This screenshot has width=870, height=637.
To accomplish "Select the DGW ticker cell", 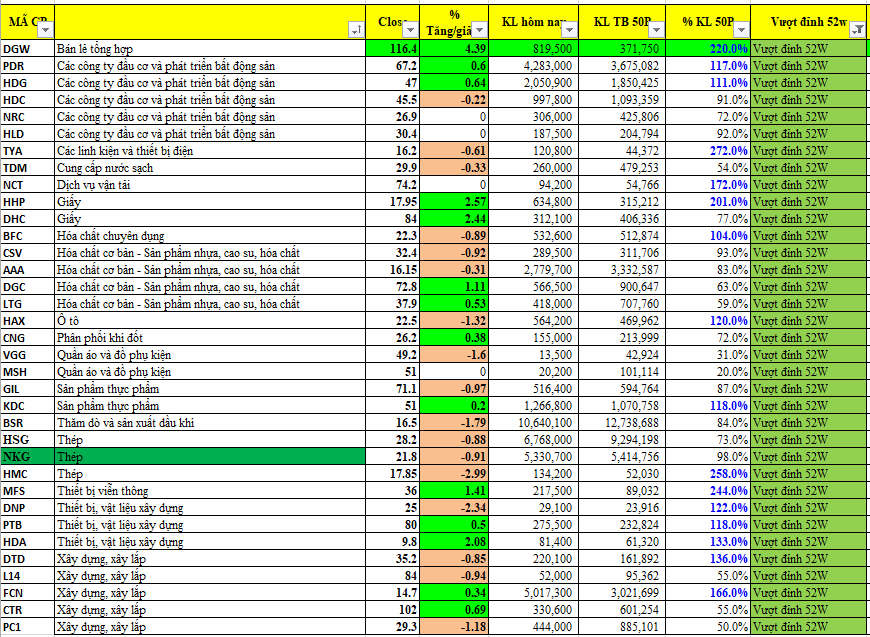I will coord(27,48).
